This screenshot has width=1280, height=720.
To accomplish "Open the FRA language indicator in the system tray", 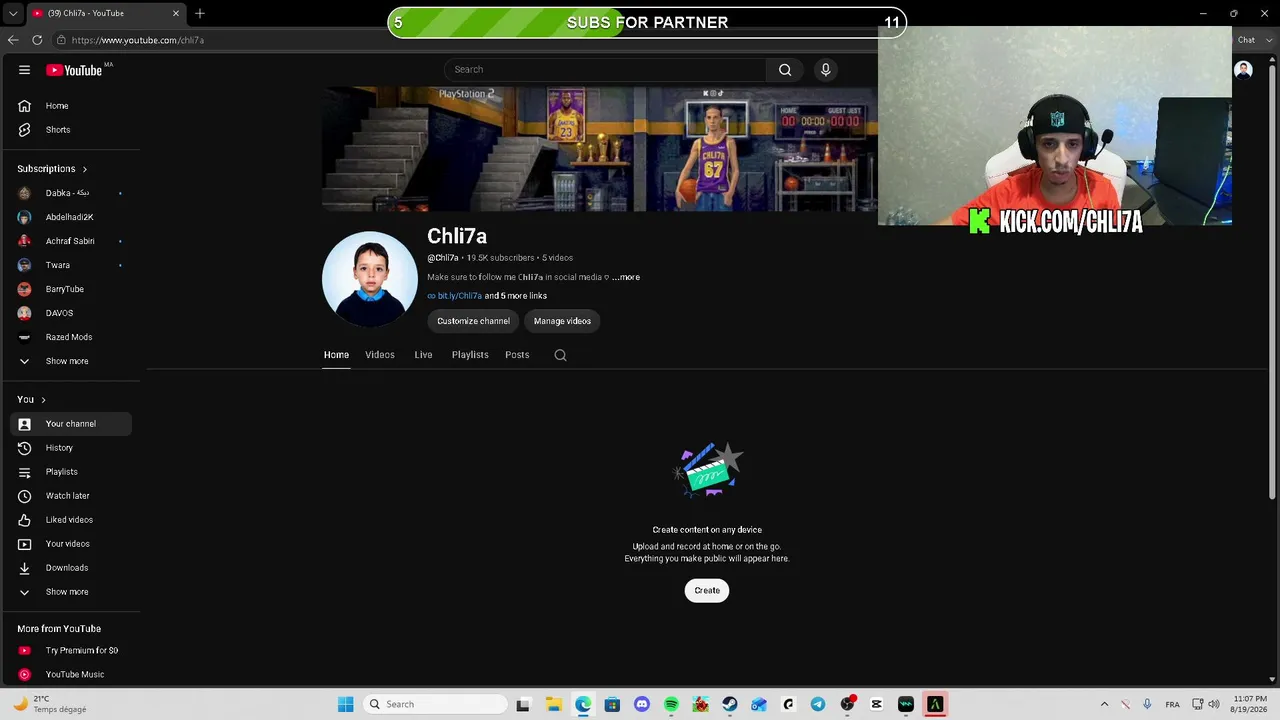I will point(1172,704).
